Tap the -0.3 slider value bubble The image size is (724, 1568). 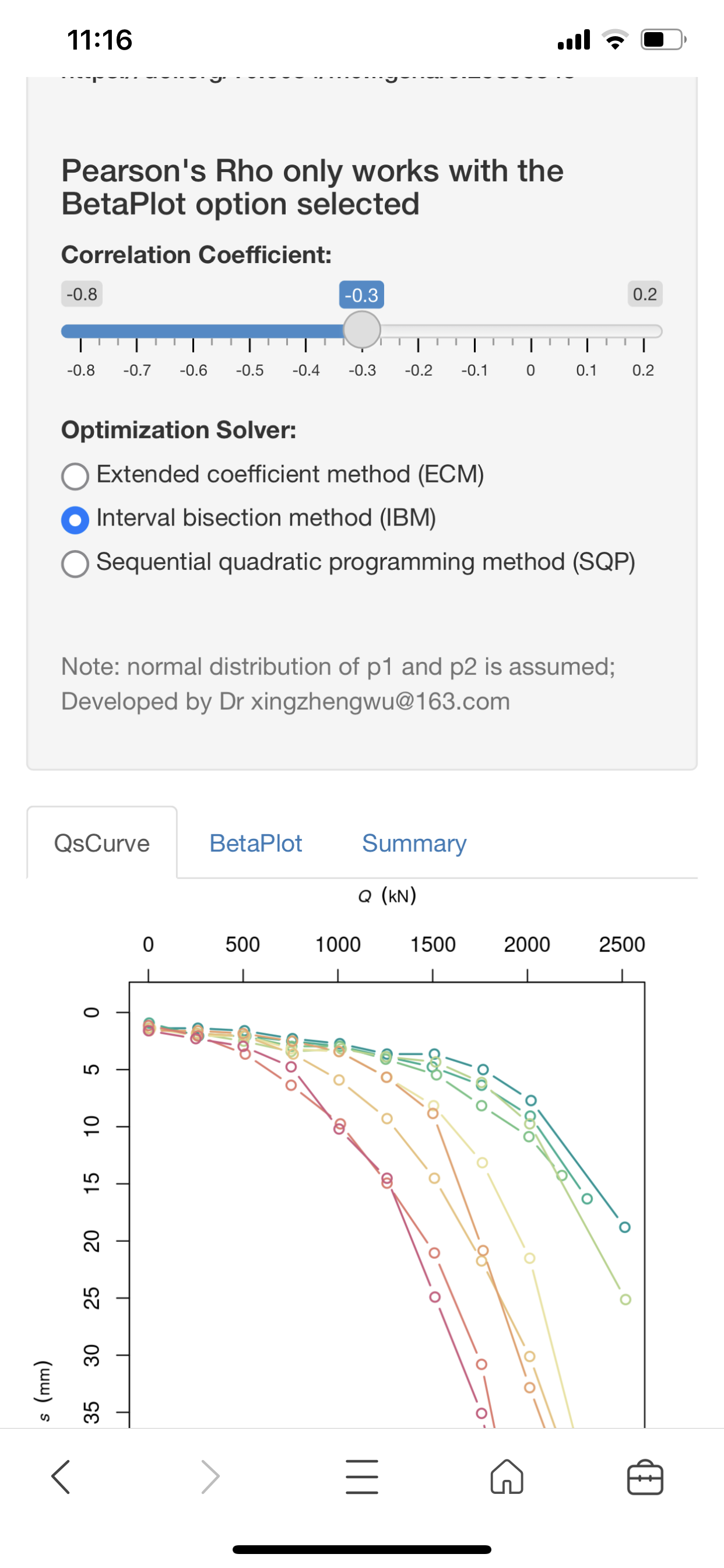coord(361,295)
